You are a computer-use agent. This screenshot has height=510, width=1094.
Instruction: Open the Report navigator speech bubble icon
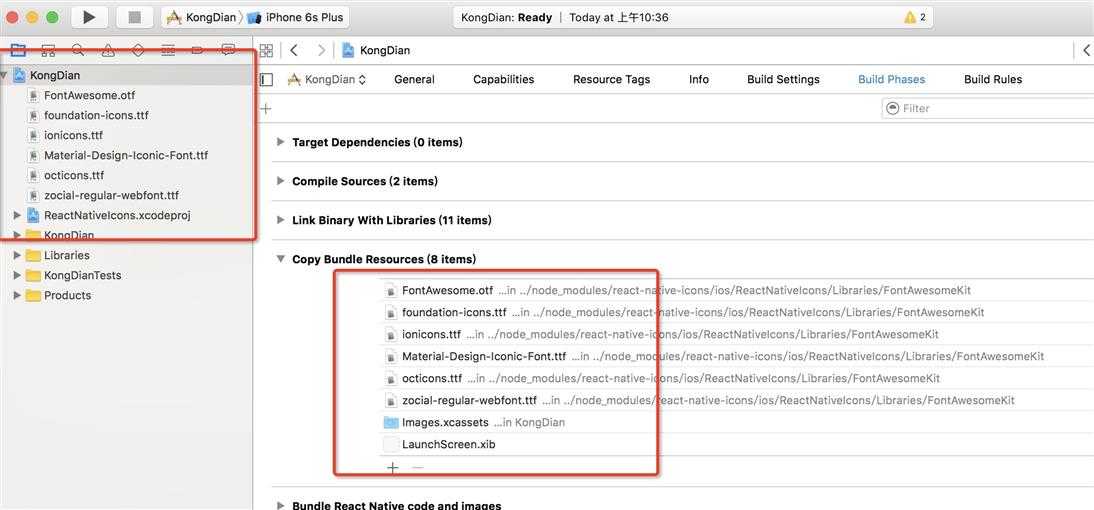point(228,50)
